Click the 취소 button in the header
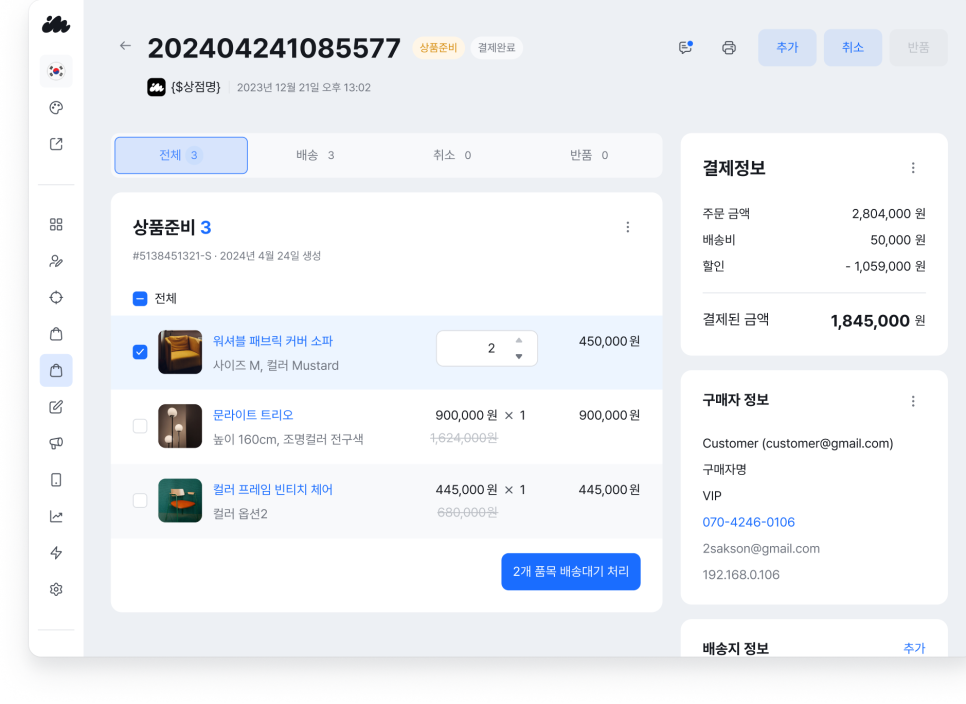 (x=853, y=47)
